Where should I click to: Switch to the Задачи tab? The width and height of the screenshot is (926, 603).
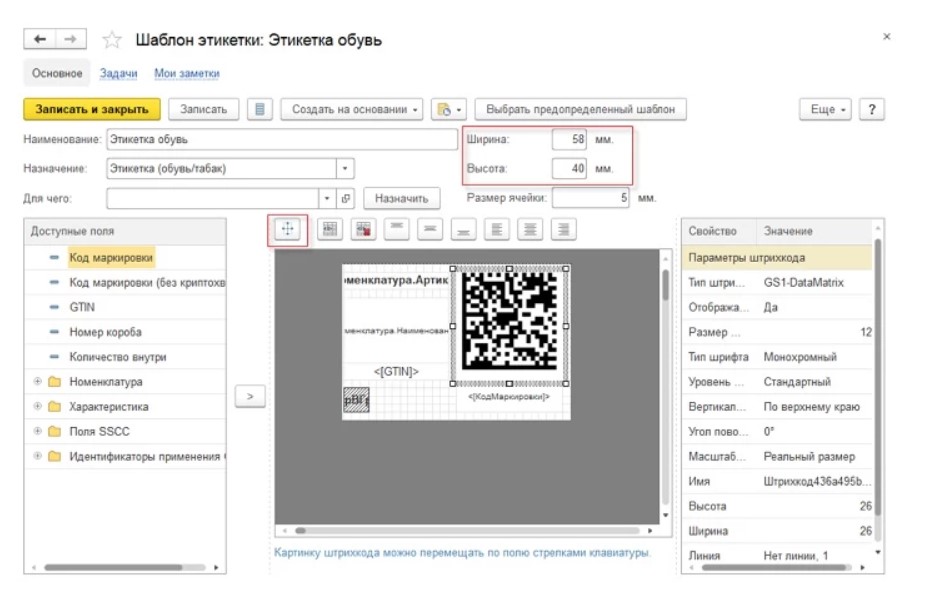tap(118, 74)
